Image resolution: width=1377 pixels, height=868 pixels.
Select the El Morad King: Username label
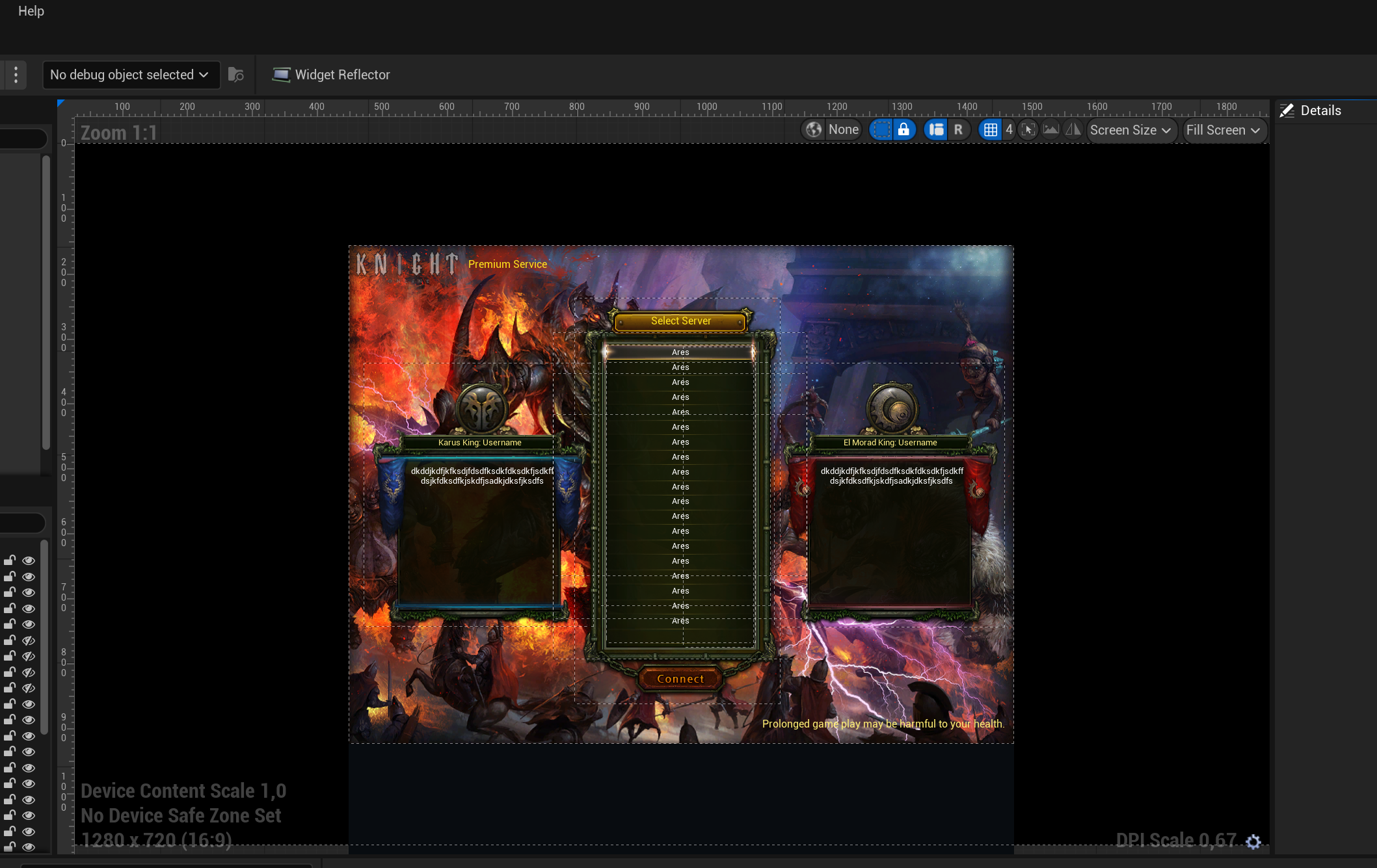point(890,443)
